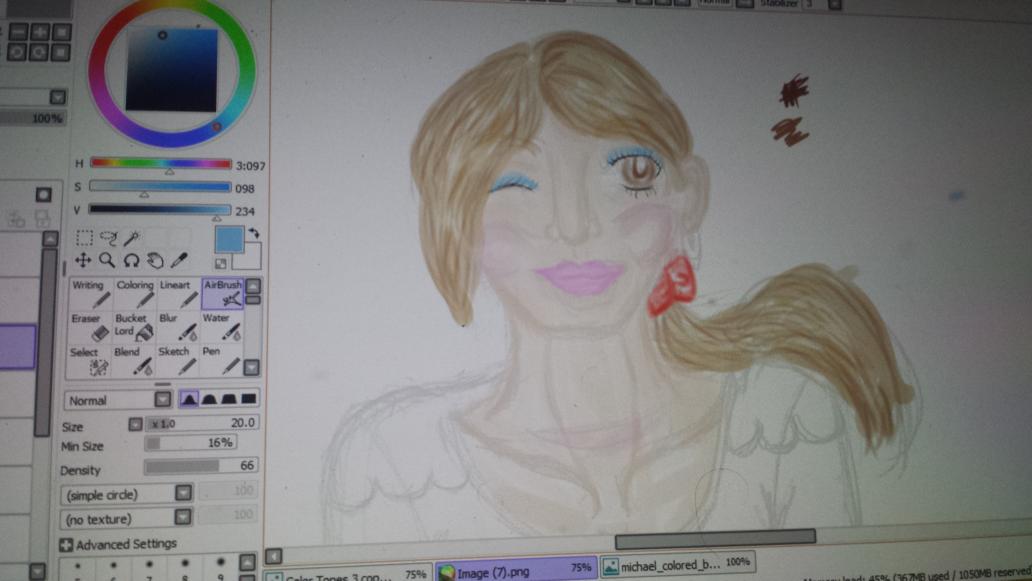
Task: Select the move tool with four arrows
Action: [x=83, y=260]
